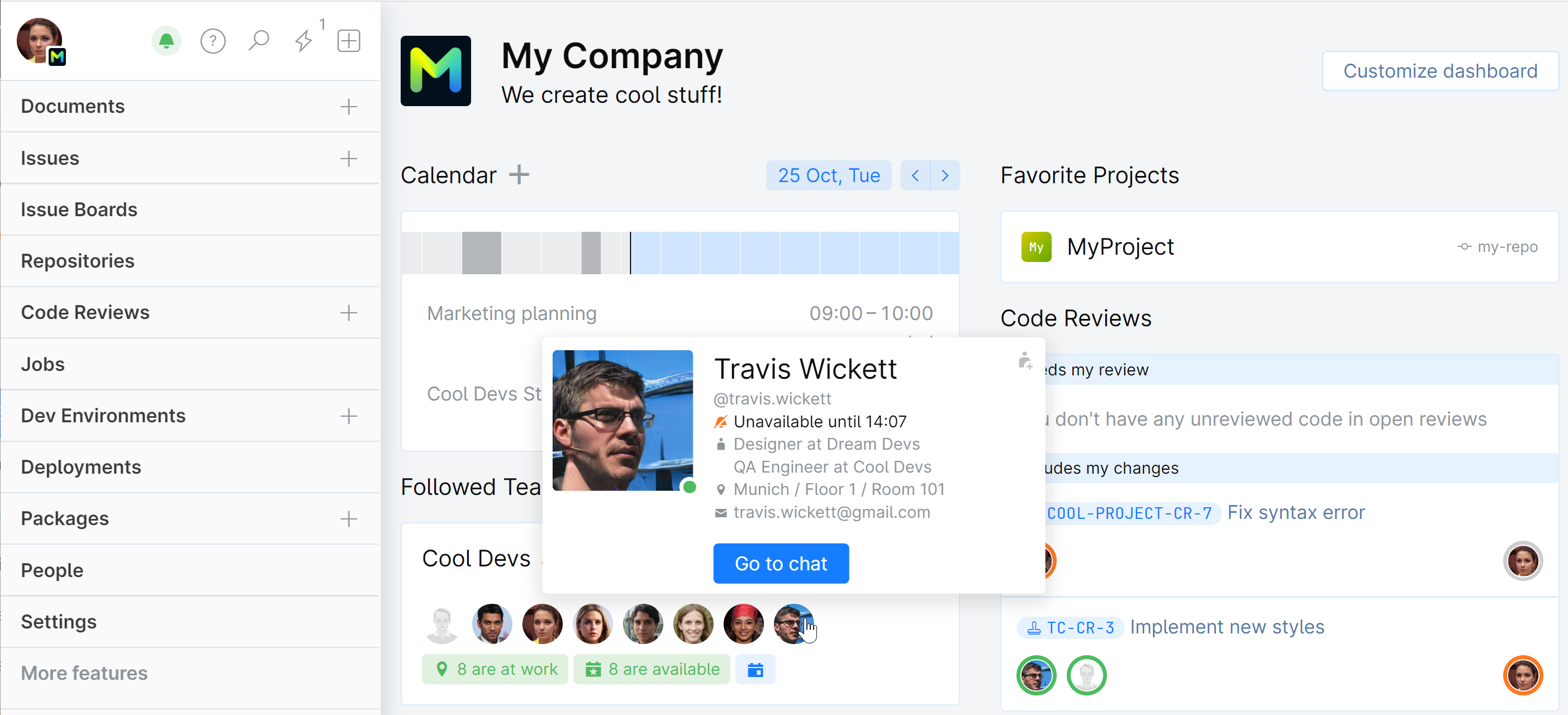This screenshot has width=1568, height=715.
Task: Open the COOL-PROJECT-CR-7 code review link
Action: [x=1129, y=513]
